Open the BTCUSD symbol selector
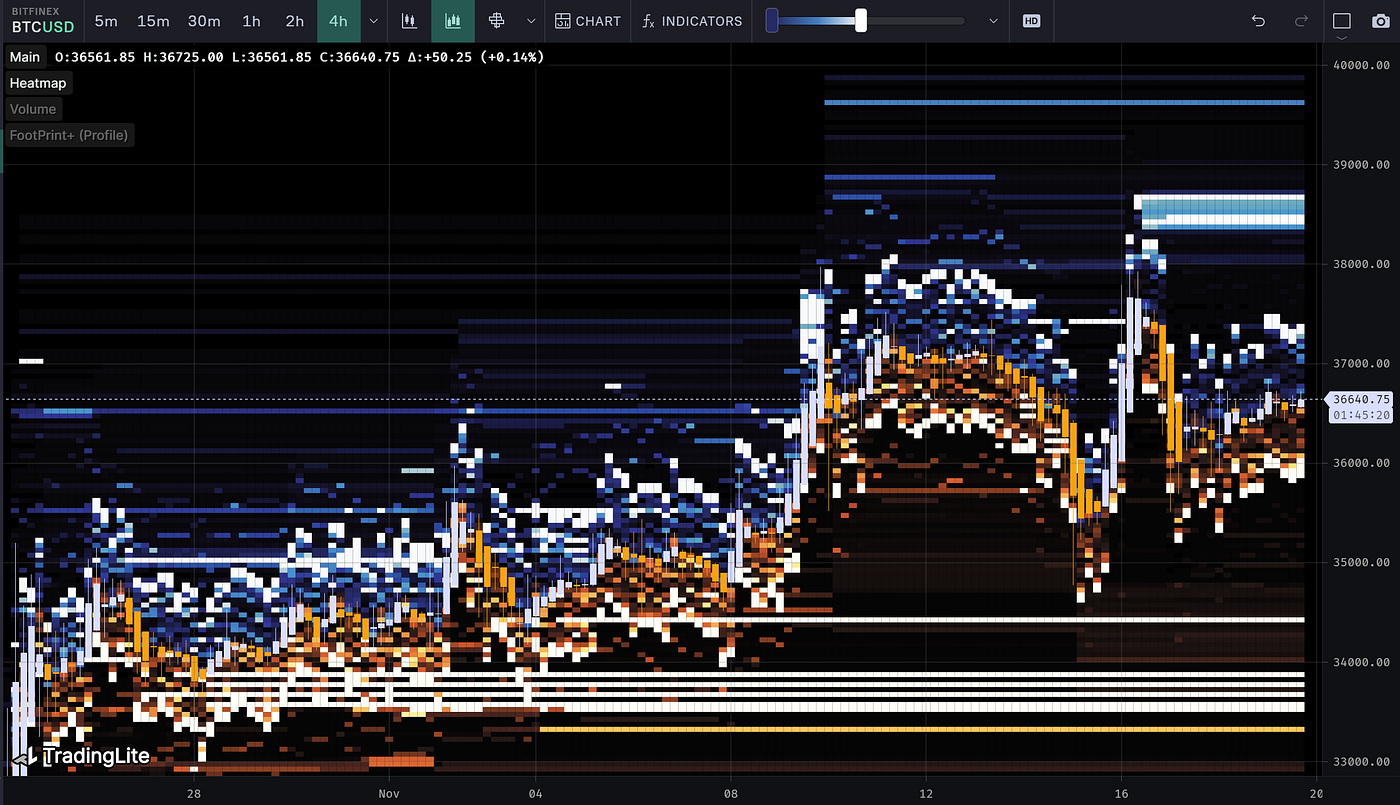The image size is (1400, 805). tap(41, 20)
